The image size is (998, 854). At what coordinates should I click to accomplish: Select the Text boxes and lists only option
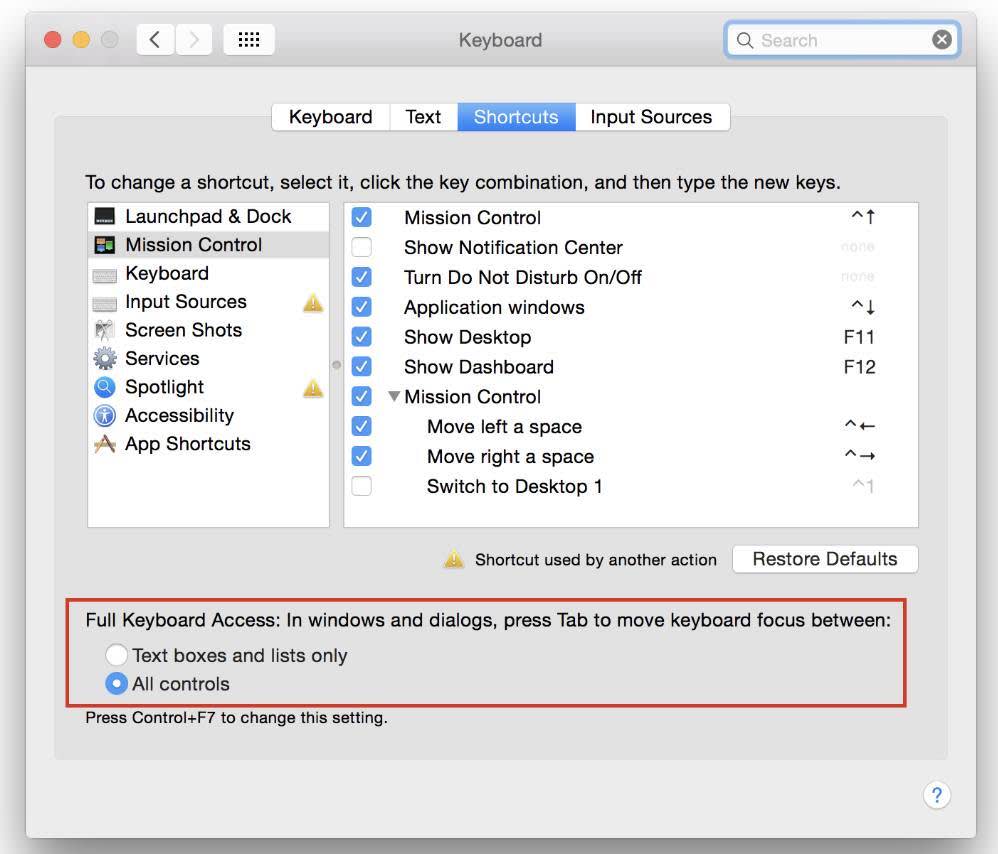point(117,655)
